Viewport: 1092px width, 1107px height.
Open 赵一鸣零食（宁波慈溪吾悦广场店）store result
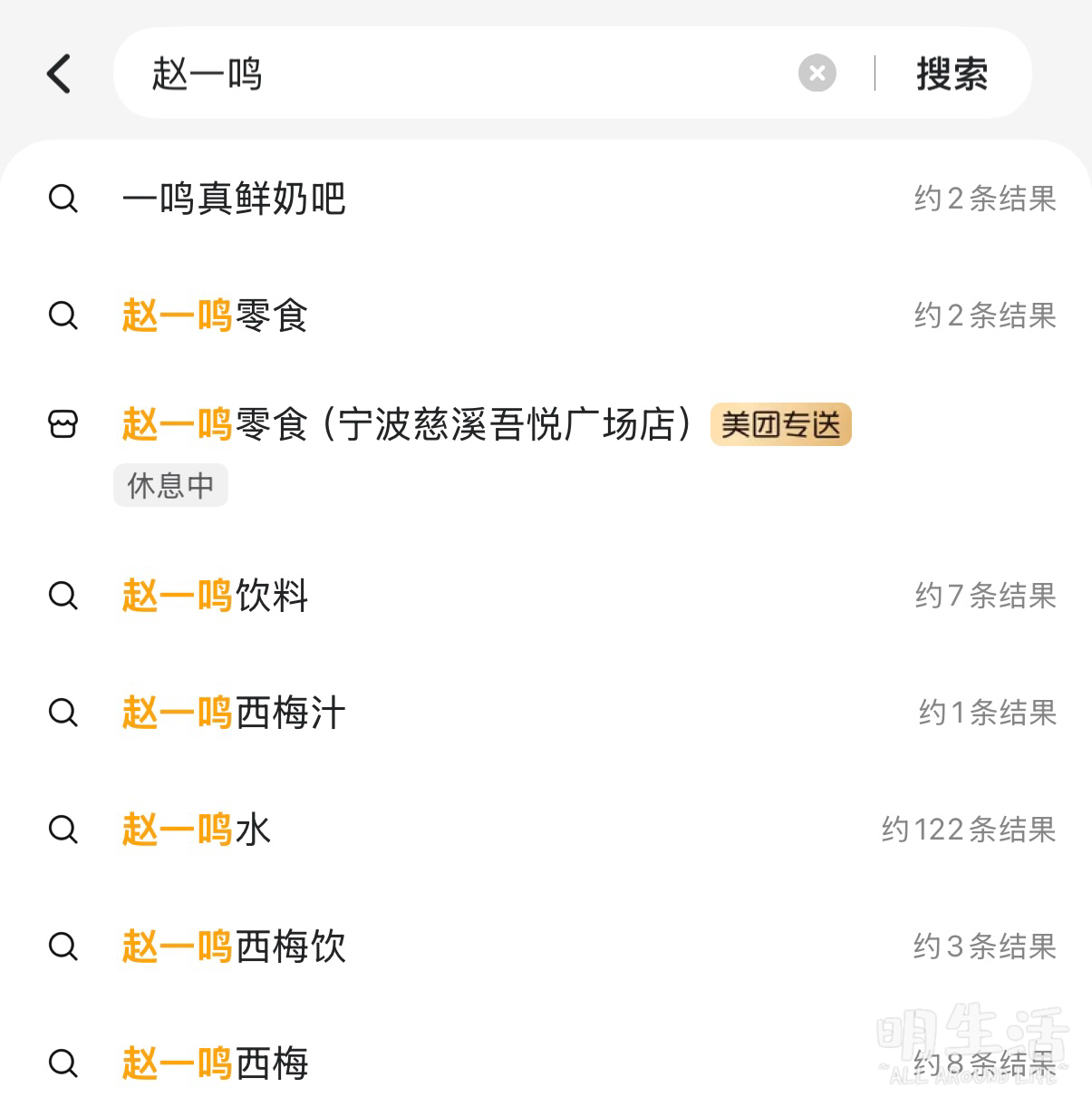click(x=408, y=424)
